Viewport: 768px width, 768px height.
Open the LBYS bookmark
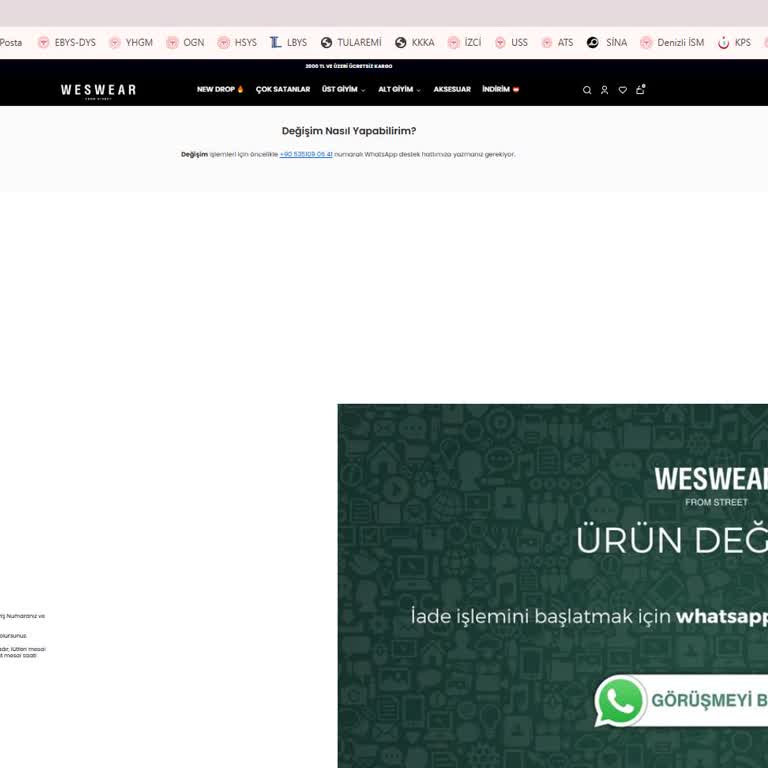[288, 43]
